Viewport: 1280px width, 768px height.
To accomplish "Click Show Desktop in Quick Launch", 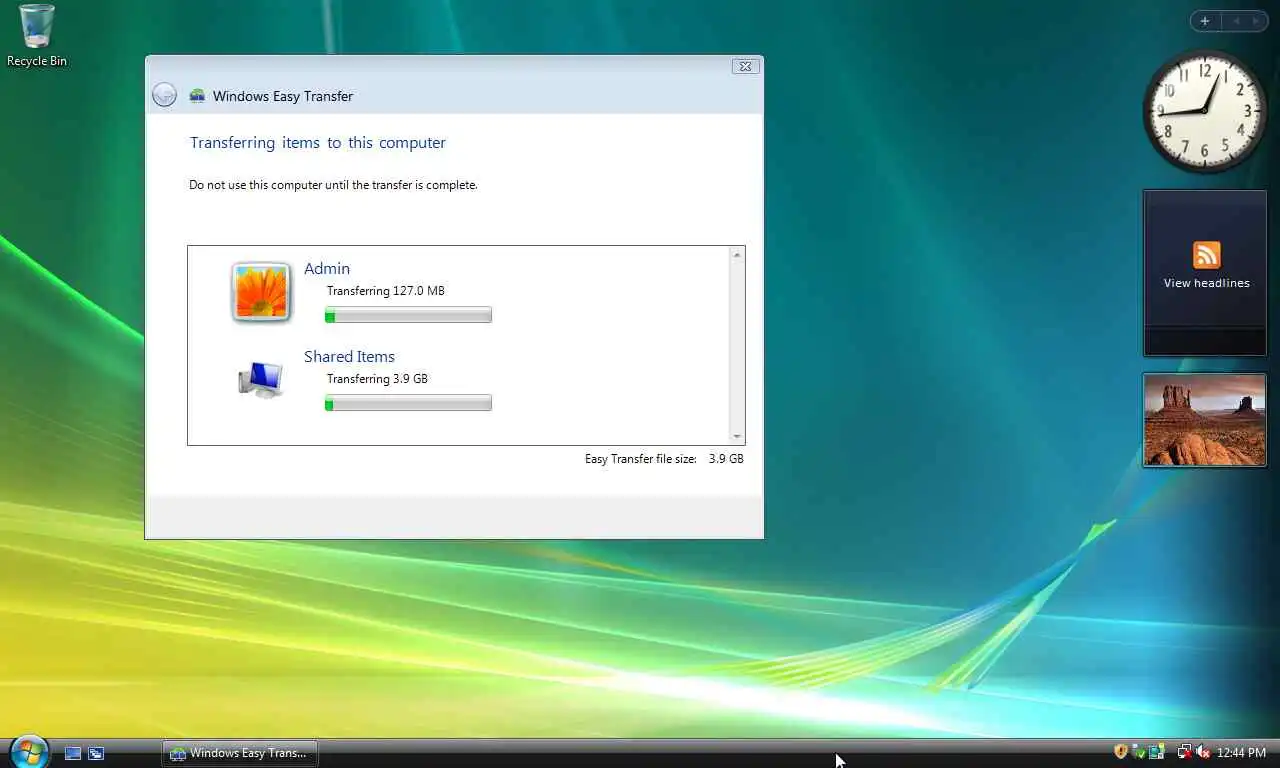I will 73,753.
